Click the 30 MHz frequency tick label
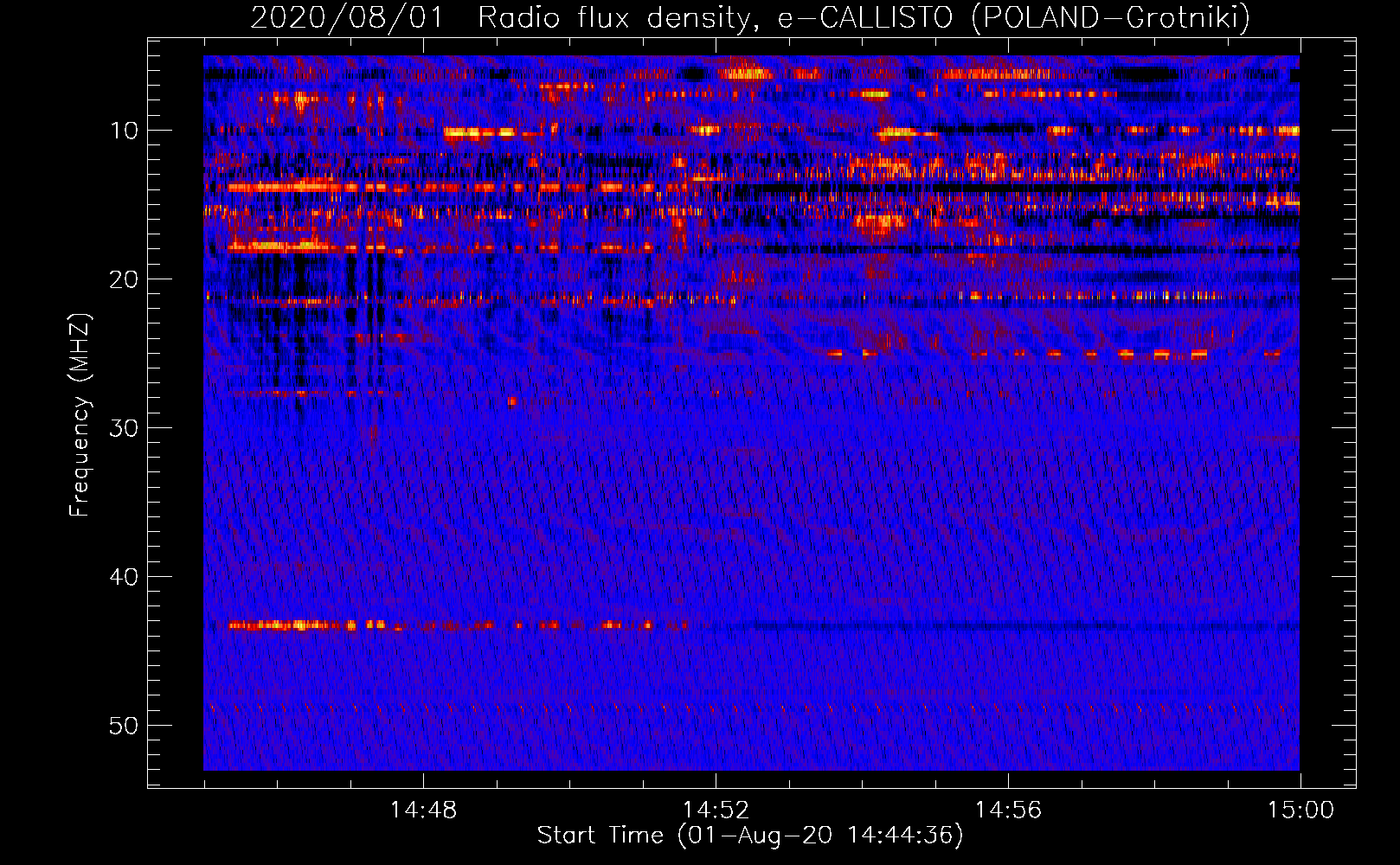The image size is (1400, 865). pyautogui.click(x=124, y=428)
